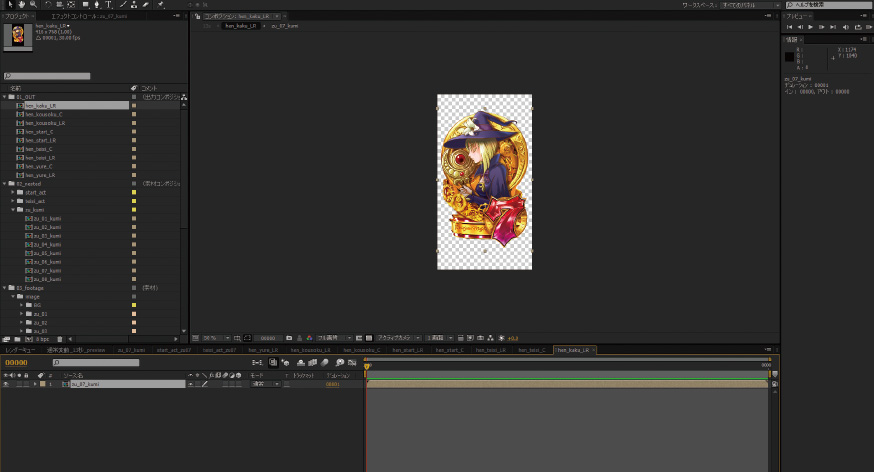Collapse the 01_OUT folder
Image resolution: width=874 pixels, height=472 pixels.
[x=4, y=96]
